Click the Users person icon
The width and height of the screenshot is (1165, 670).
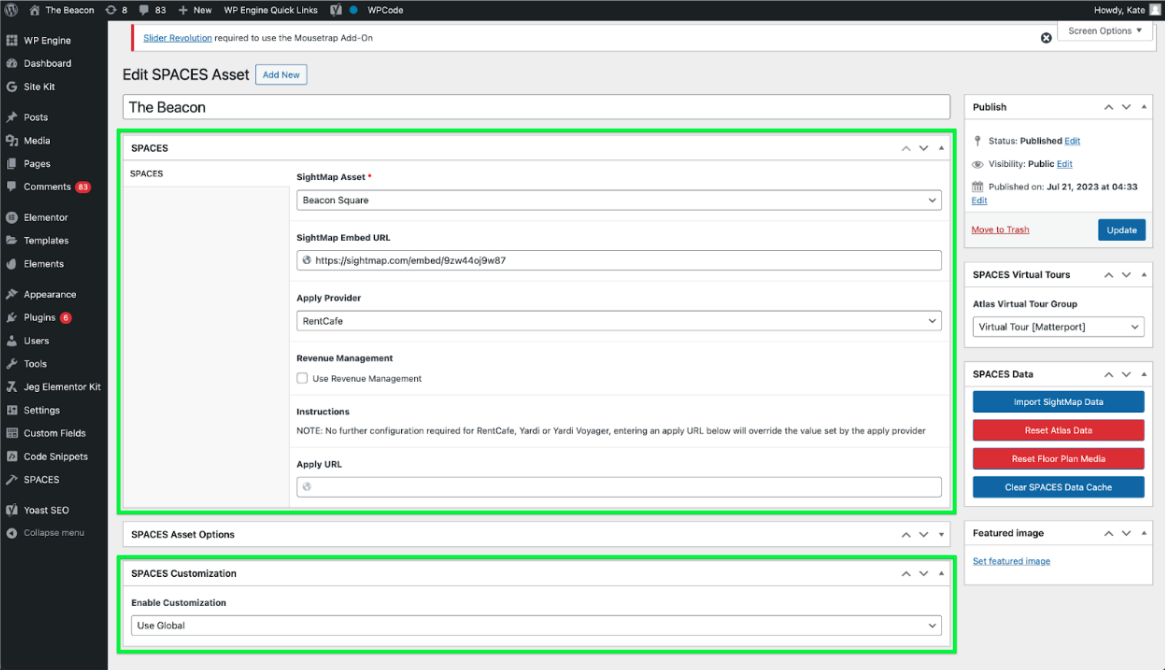(x=12, y=340)
